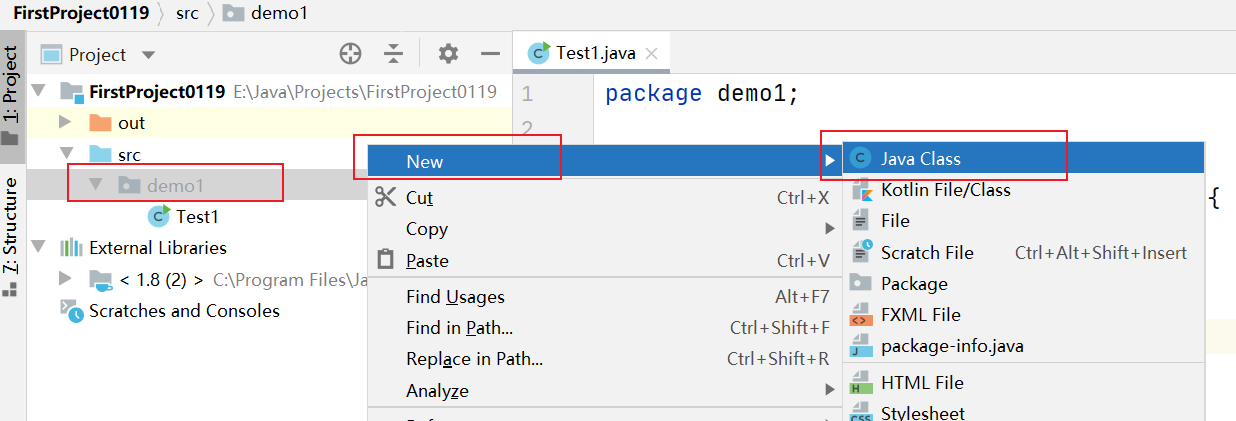Select Java Class from the New submenu
Viewport: 1236px width, 421px height.
(920, 158)
